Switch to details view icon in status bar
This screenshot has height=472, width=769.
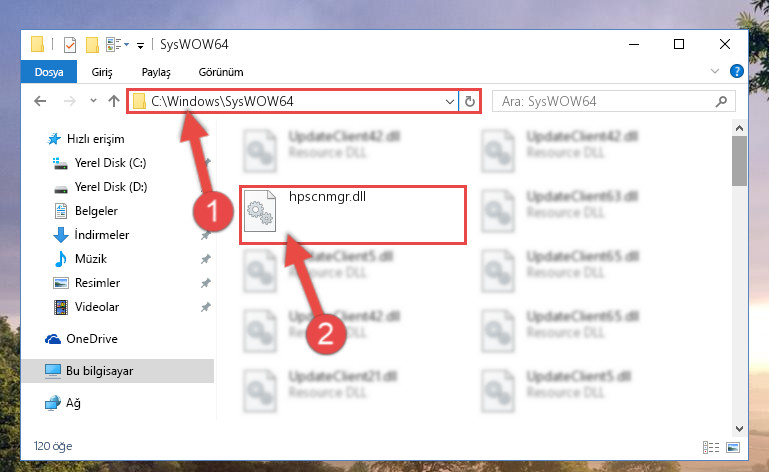click(711, 447)
